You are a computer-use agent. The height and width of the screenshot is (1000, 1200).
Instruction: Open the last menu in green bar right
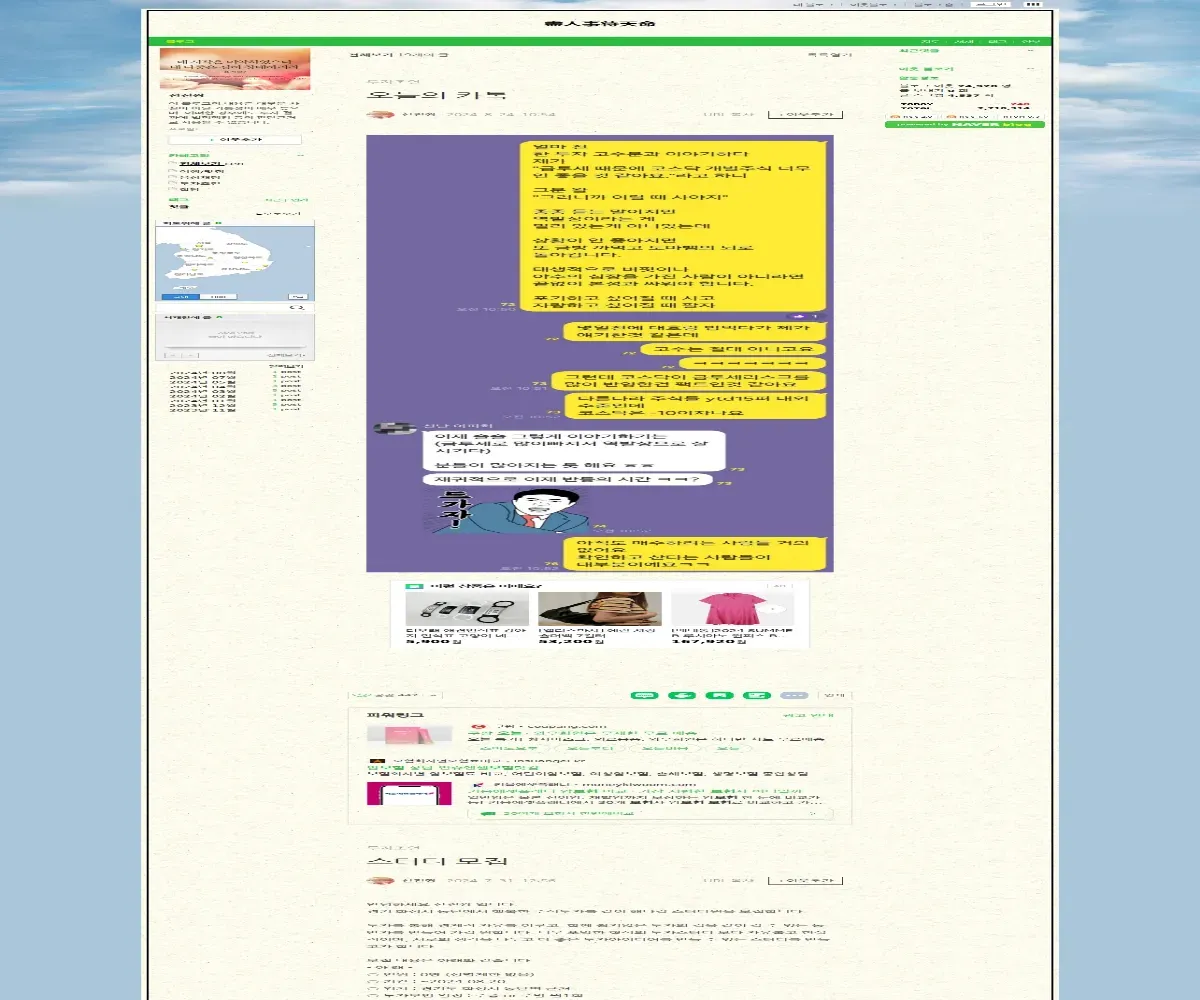[x=1030, y=42]
